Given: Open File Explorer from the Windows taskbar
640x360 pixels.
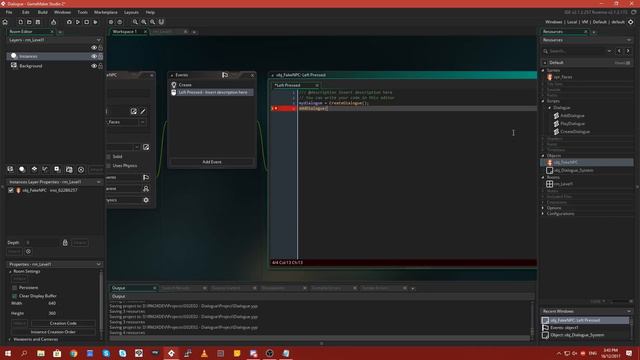Looking at the screenshot, I should [40, 353].
